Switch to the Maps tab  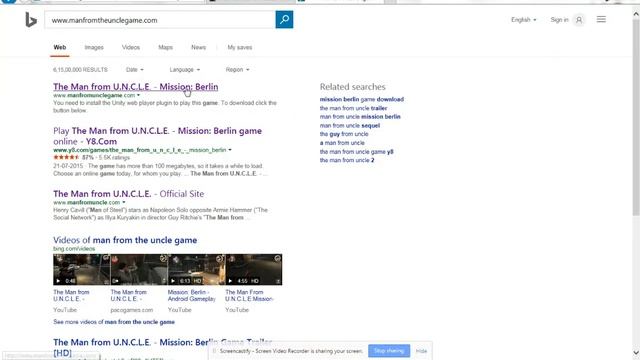165,47
